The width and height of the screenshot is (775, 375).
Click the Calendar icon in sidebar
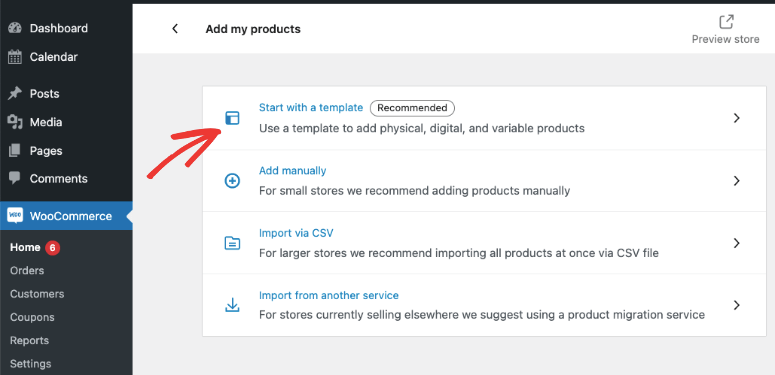click(x=15, y=57)
